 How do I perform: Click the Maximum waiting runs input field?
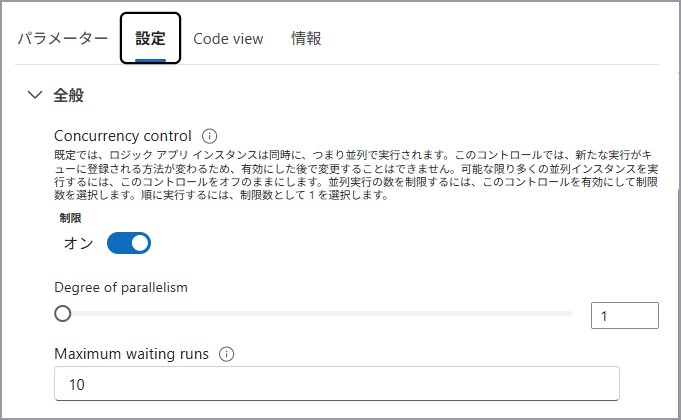tap(336, 384)
